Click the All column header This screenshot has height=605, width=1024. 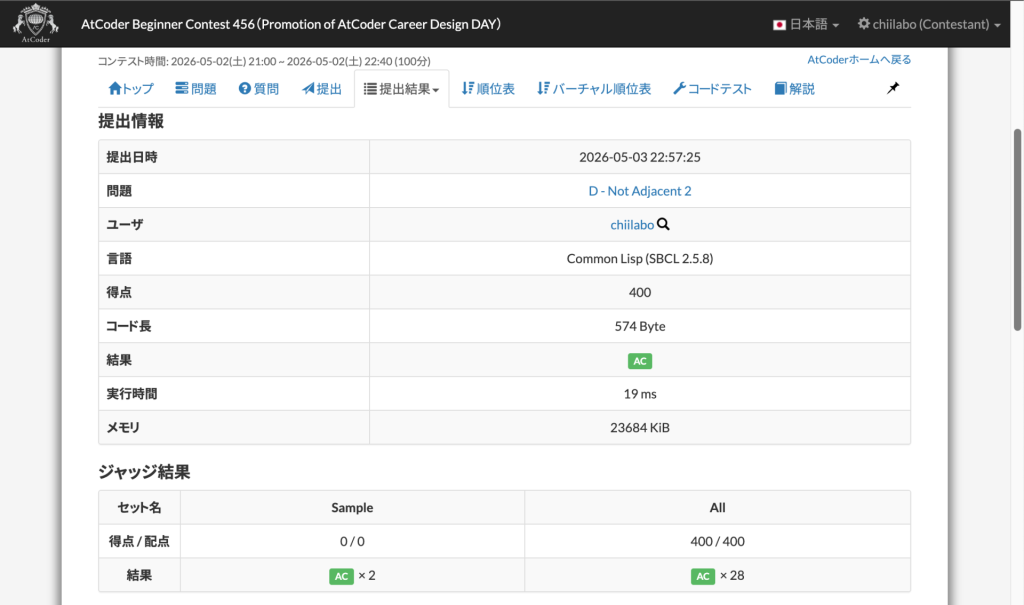pos(717,508)
